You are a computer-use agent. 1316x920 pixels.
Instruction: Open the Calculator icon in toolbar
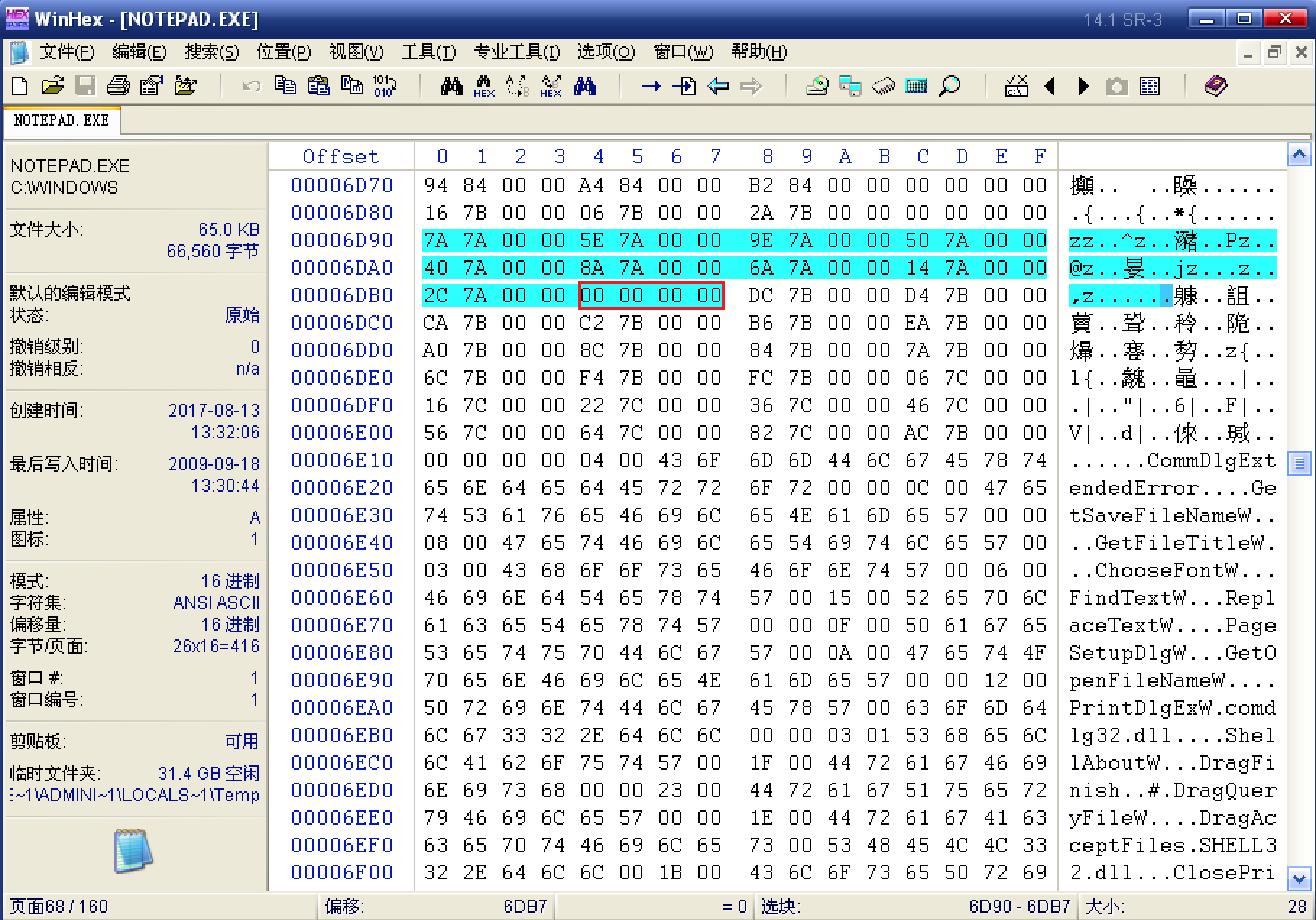click(916, 86)
